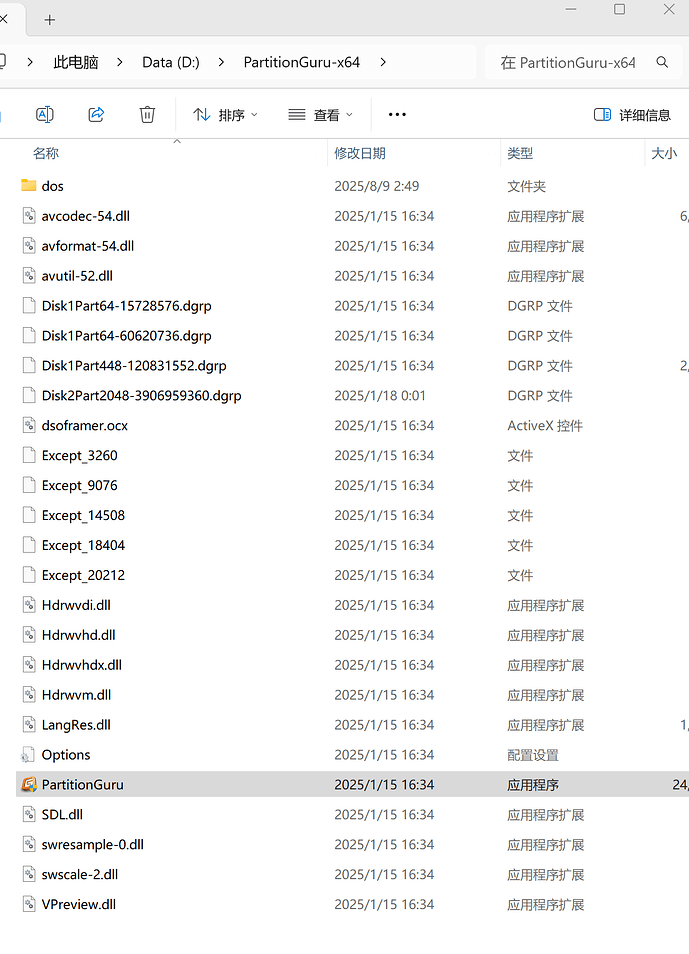Select avcodec-54.dll file icon

click(x=29, y=215)
